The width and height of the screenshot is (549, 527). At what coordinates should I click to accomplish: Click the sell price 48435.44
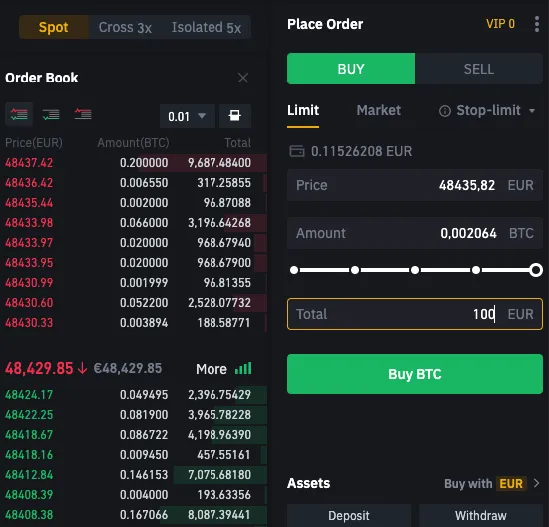29,203
